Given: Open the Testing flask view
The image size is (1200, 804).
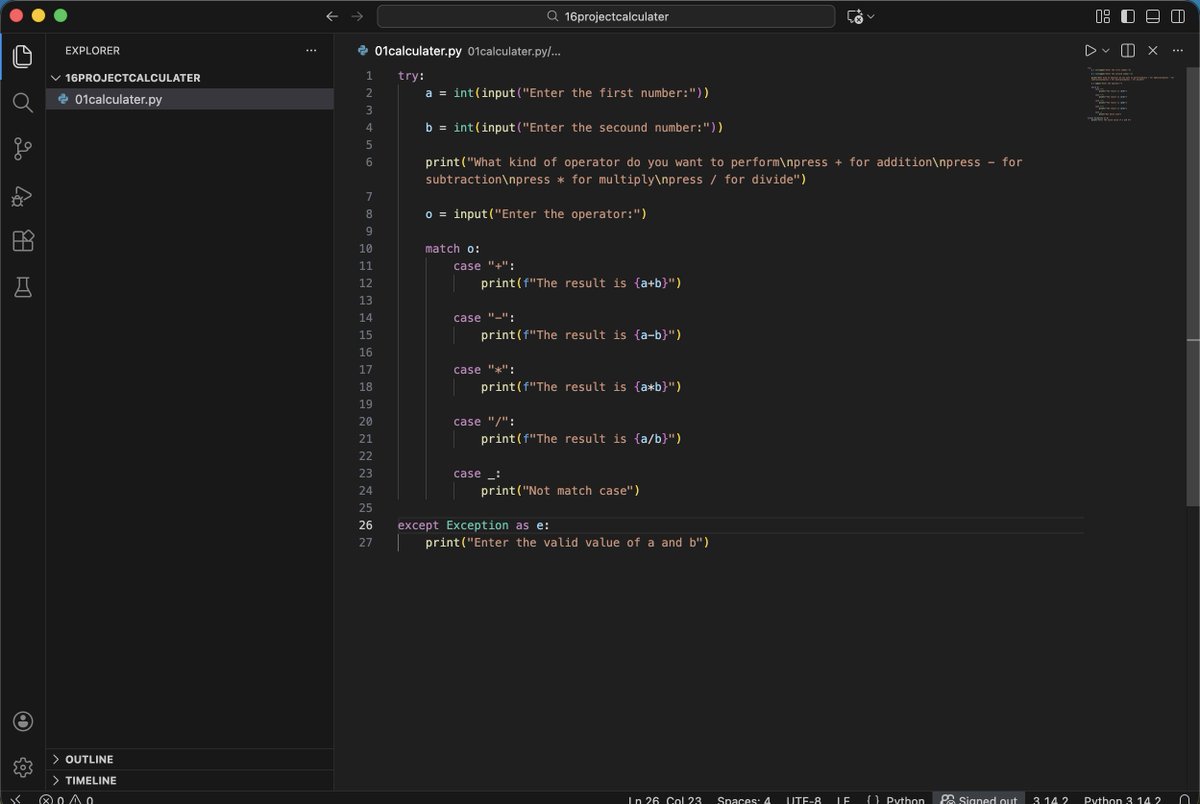Looking at the screenshot, I should pyautogui.click(x=22, y=288).
